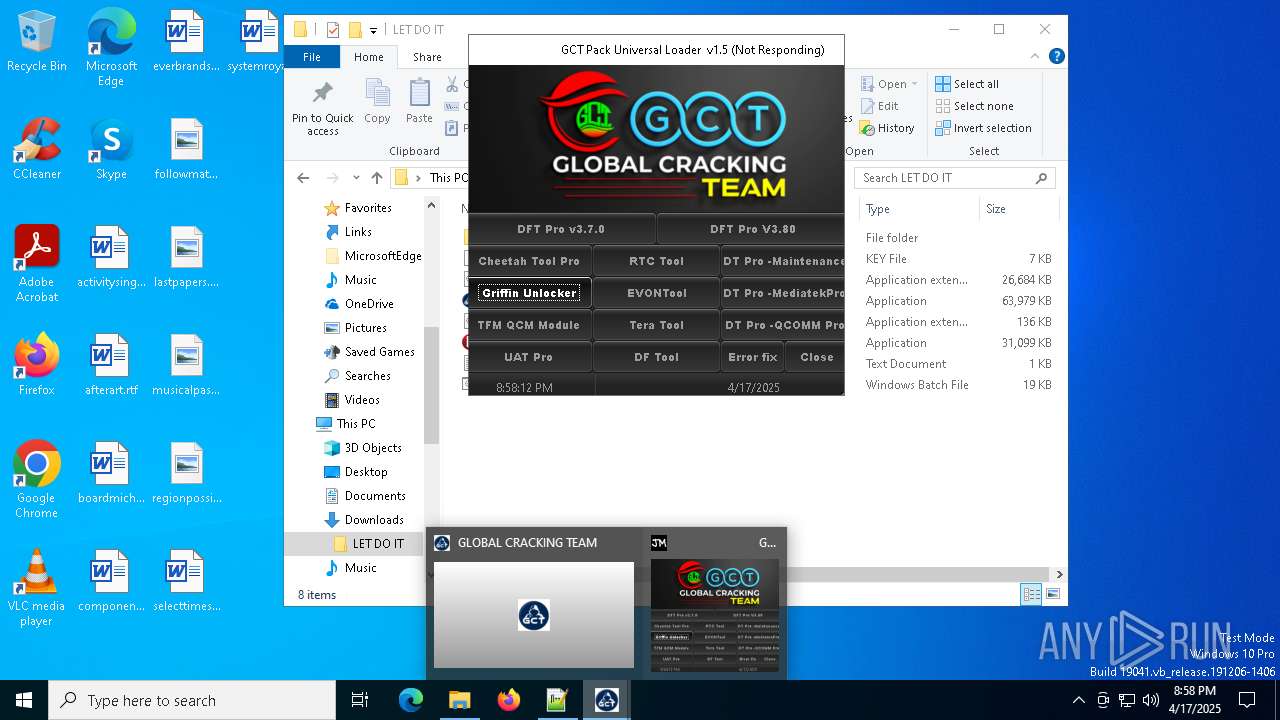
Task: Sort by Size column header
Action: tap(1017, 209)
